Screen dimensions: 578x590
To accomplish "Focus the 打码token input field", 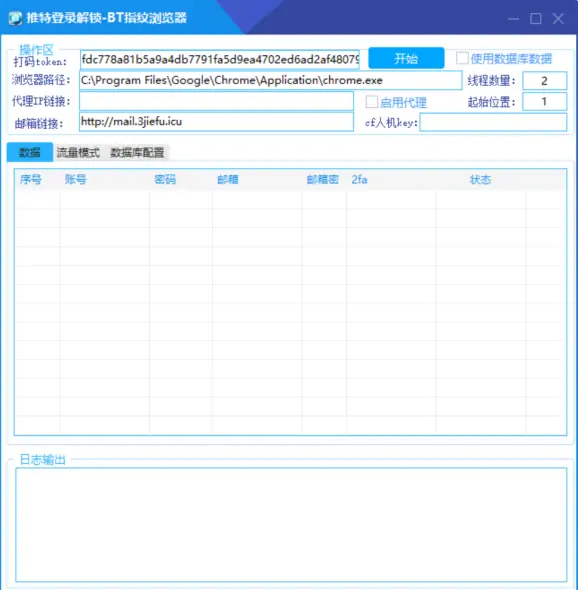I will 220,59.
